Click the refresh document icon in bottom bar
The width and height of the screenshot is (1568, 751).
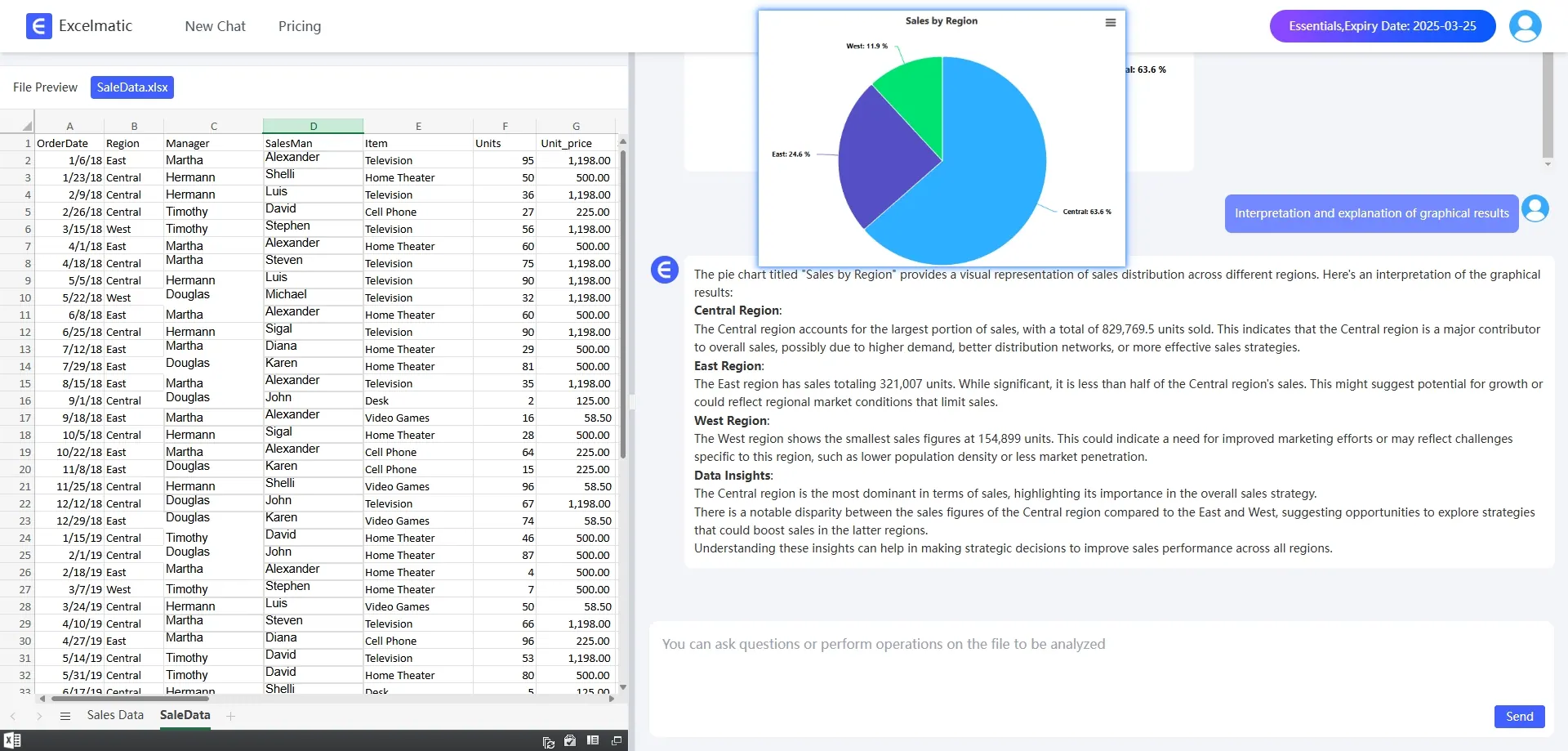click(x=548, y=742)
